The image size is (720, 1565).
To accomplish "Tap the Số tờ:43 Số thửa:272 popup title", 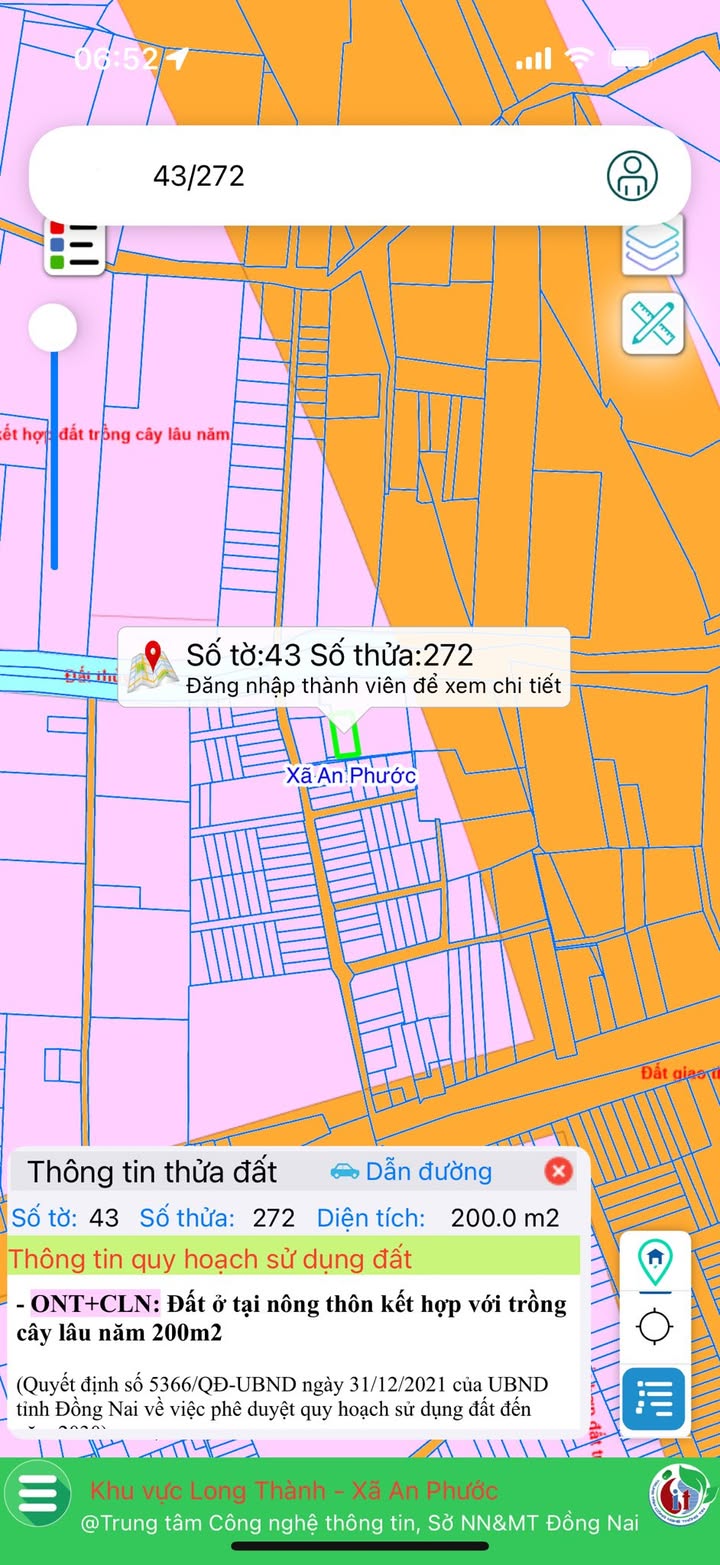I will pyautogui.click(x=330, y=655).
